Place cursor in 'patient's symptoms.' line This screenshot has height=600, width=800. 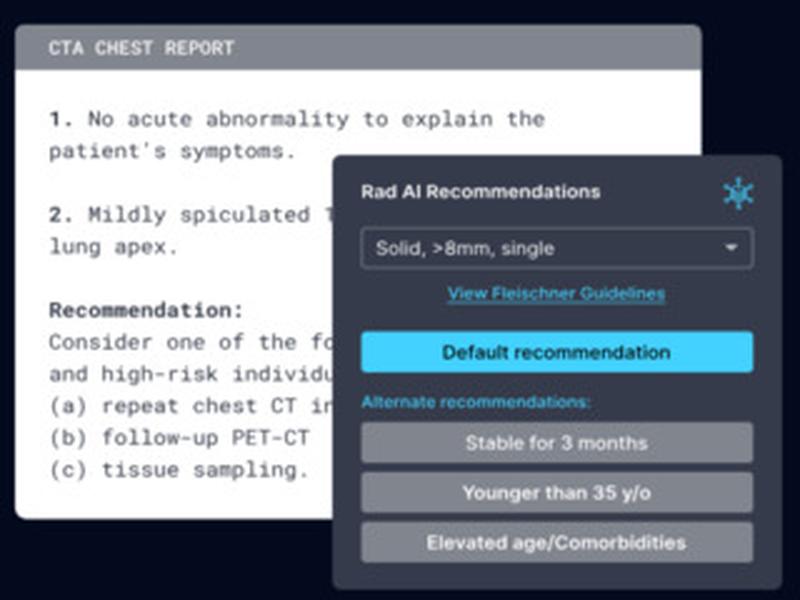coord(172,152)
